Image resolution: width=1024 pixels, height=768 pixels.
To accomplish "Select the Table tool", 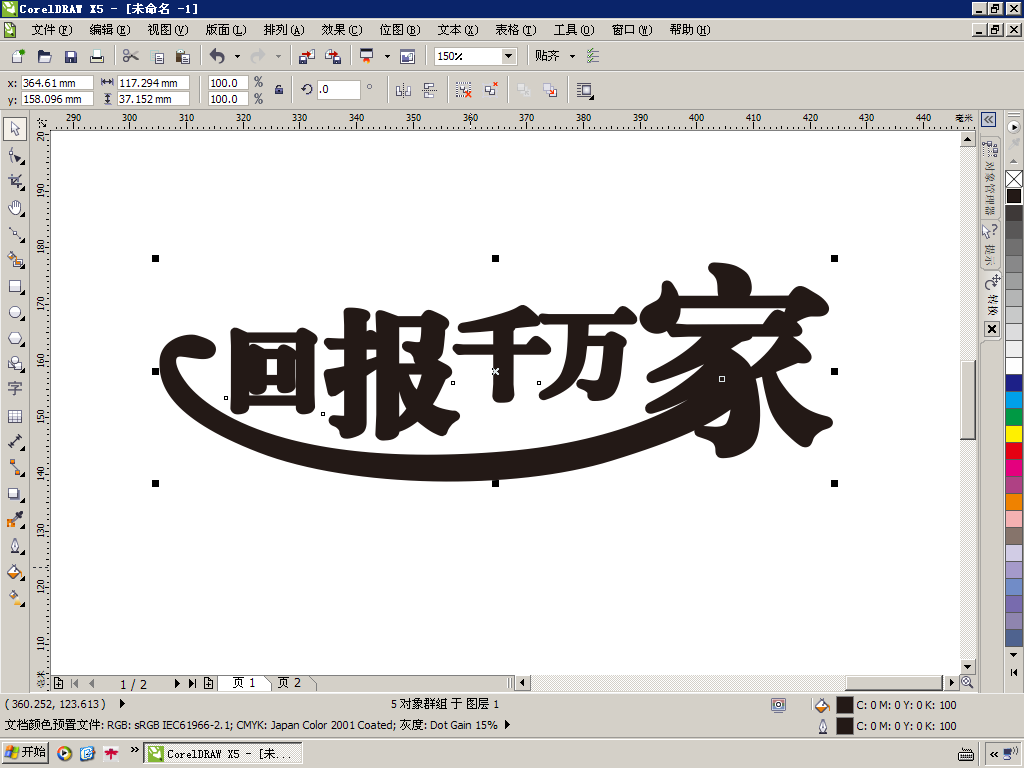I will tap(15, 416).
